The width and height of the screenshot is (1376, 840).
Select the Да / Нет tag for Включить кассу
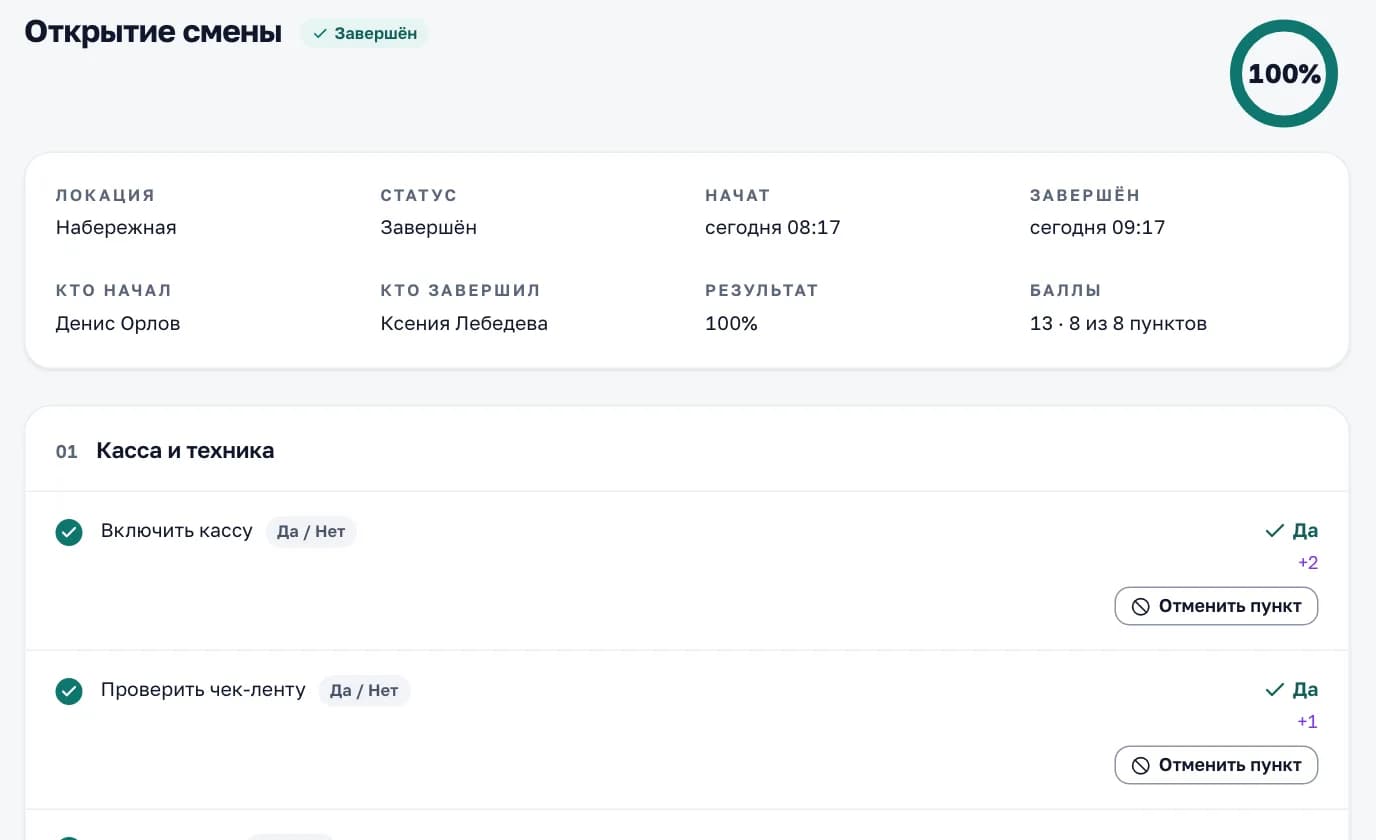pos(311,531)
